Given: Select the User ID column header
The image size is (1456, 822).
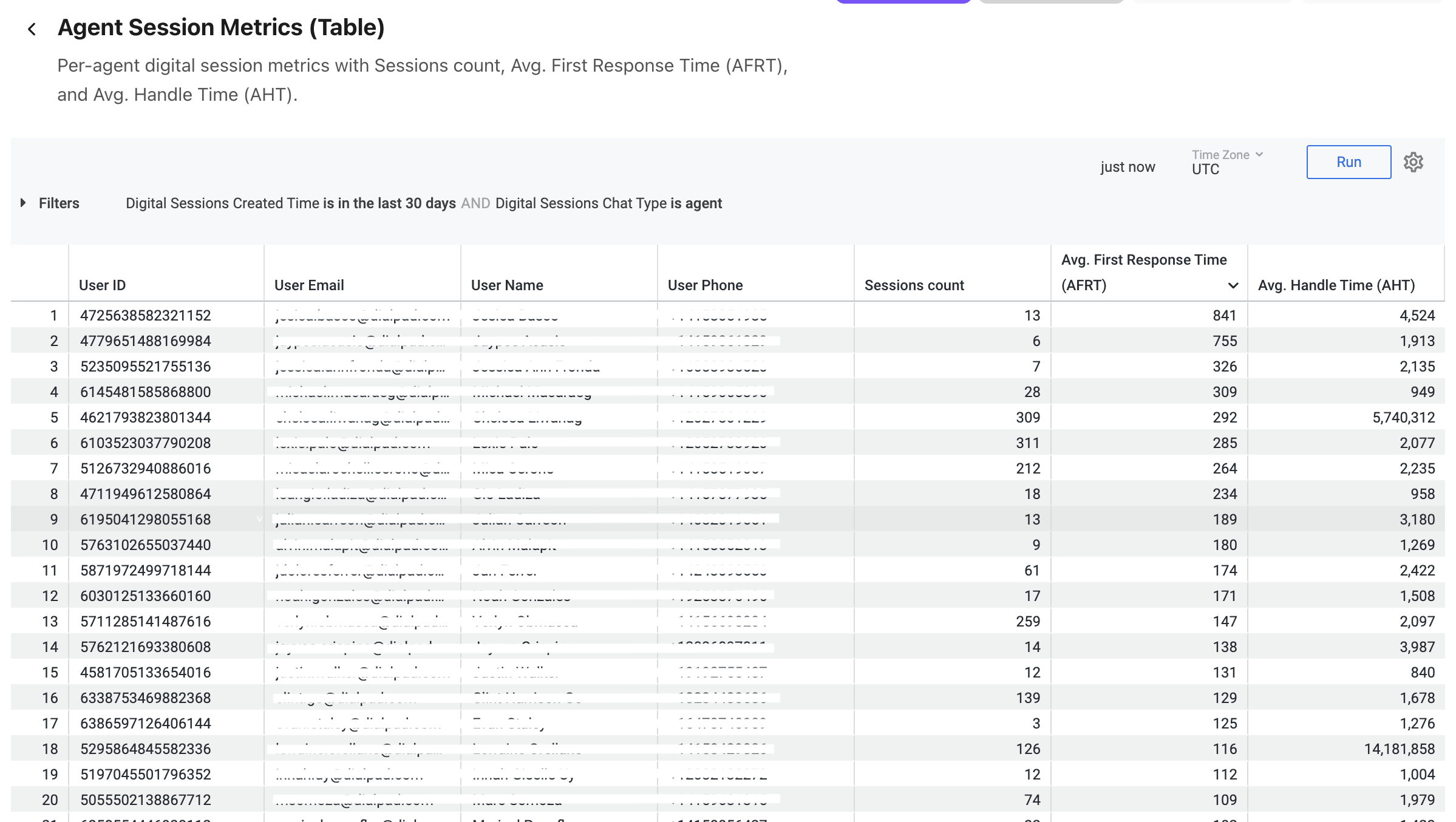Looking at the screenshot, I should tap(102, 285).
